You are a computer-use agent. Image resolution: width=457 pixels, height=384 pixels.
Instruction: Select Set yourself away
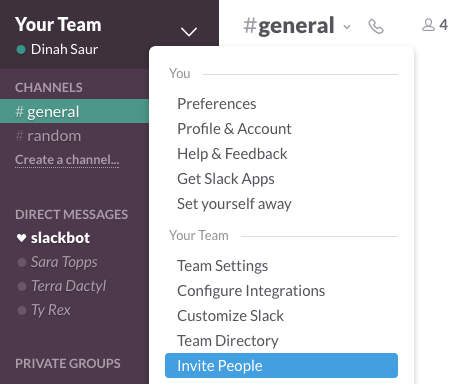tap(234, 204)
